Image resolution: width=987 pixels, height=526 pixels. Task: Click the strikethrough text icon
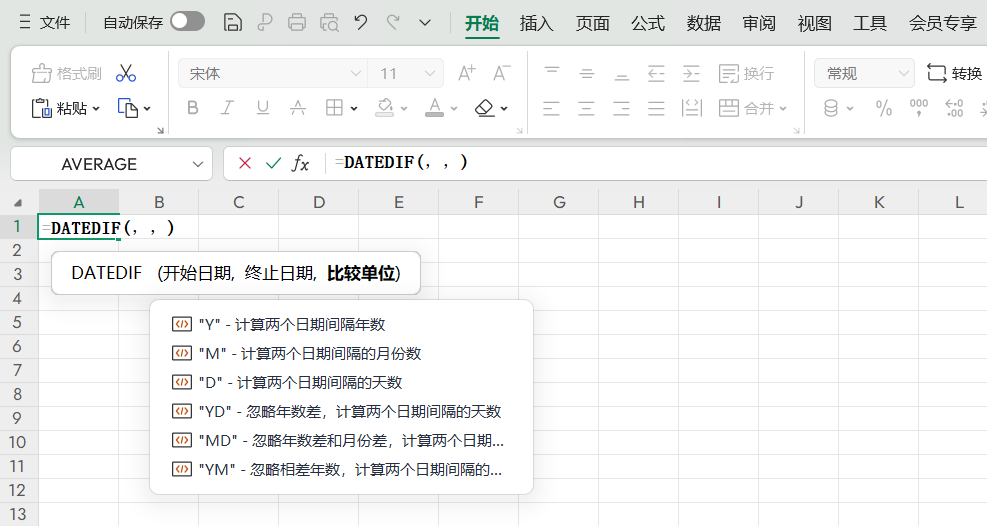(x=297, y=108)
